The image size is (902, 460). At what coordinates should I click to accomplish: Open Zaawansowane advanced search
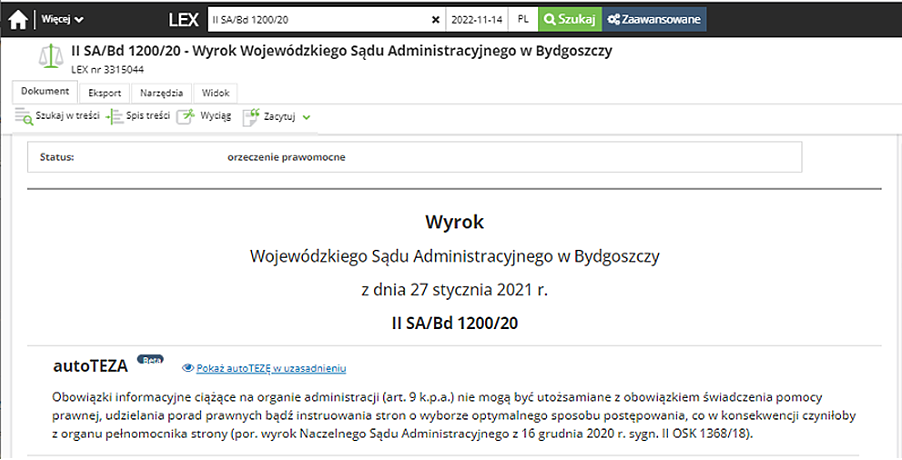tap(654, 19)
